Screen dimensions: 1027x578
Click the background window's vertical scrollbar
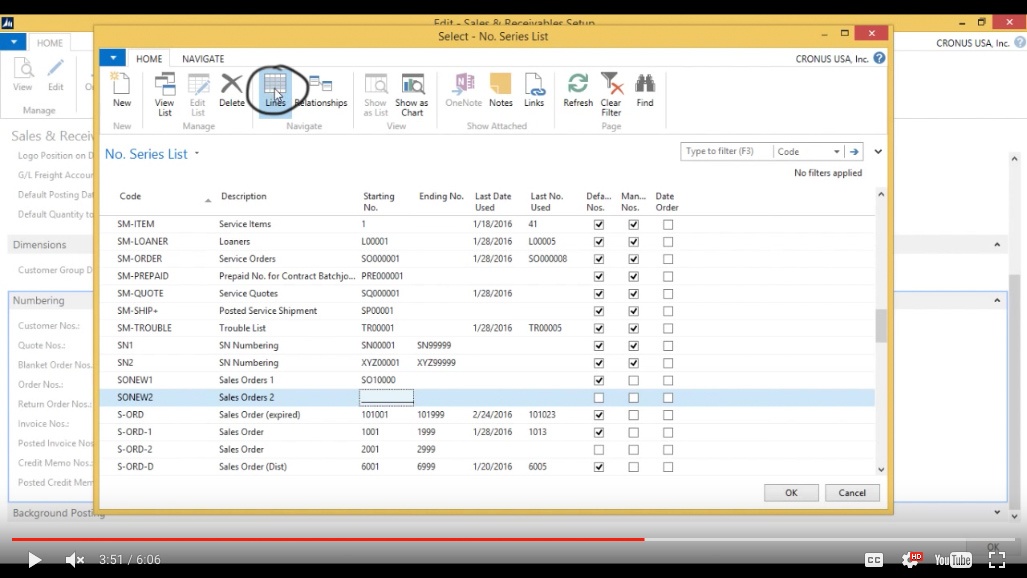click(1015, 393)
